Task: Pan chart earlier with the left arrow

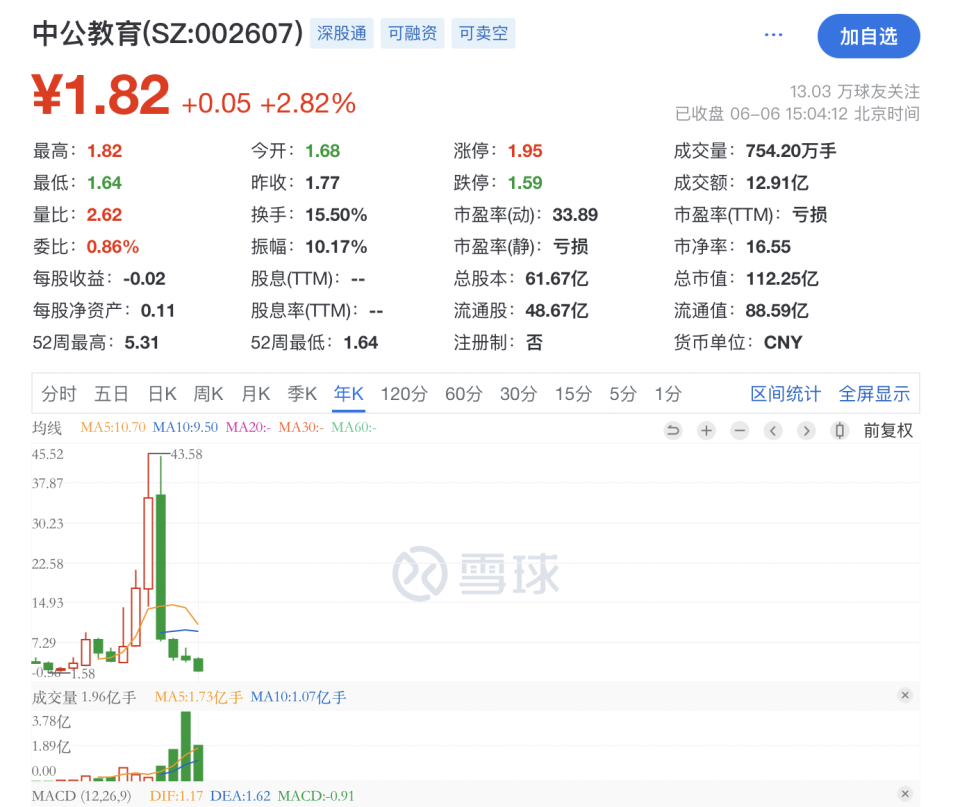Action: coord(773,430)
